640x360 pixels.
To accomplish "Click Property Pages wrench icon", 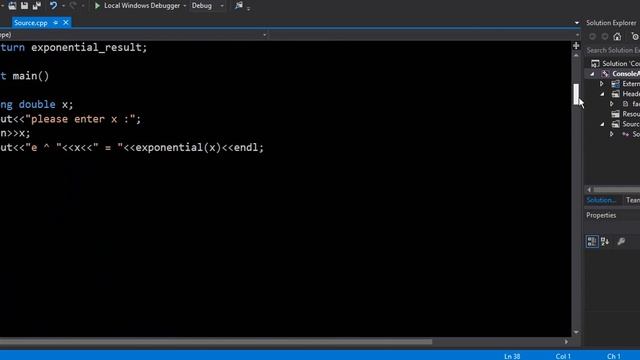I will 621,241.
